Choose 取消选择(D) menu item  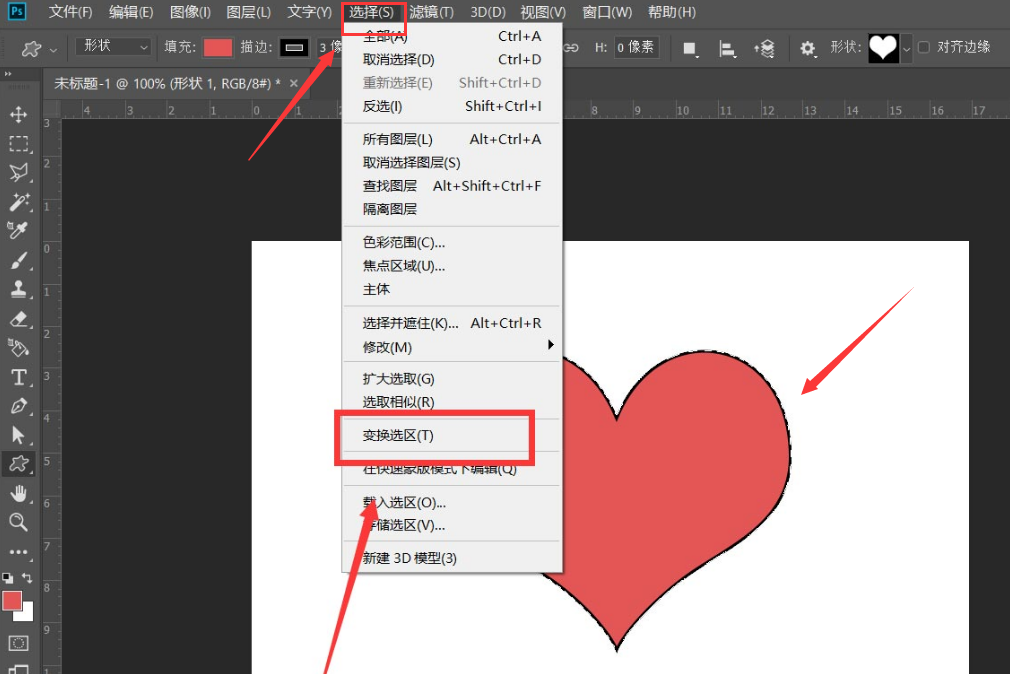pos(452,59)
